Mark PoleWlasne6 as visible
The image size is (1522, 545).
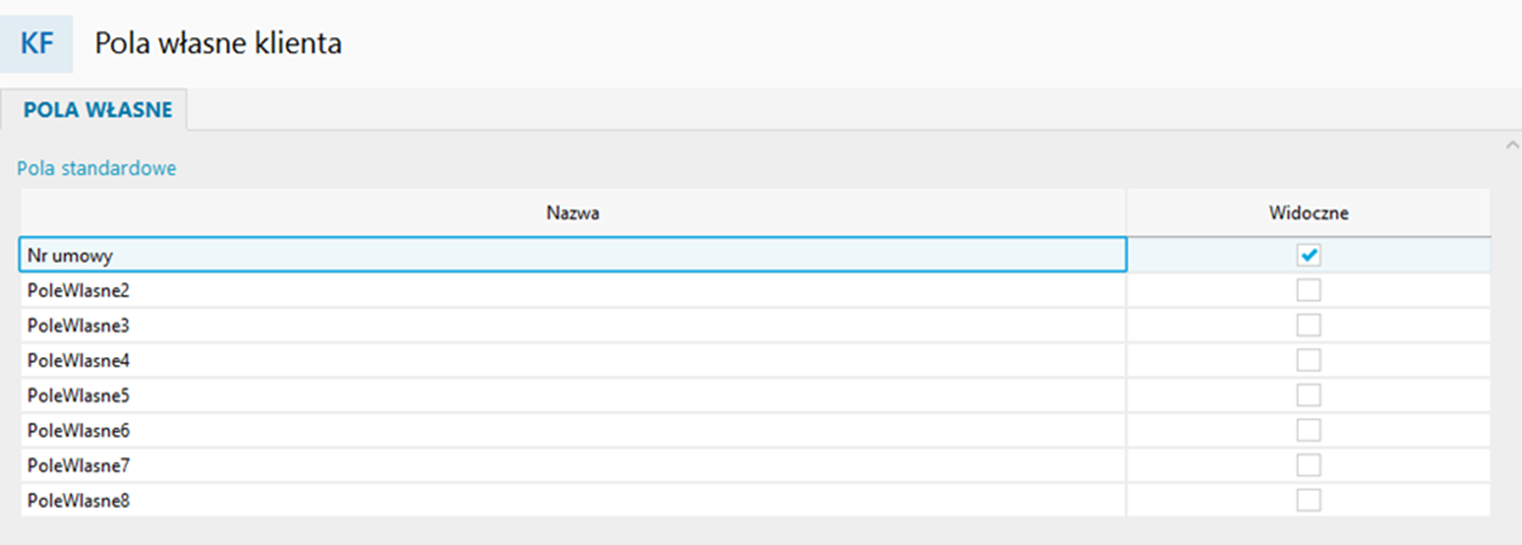point(1309,430)
